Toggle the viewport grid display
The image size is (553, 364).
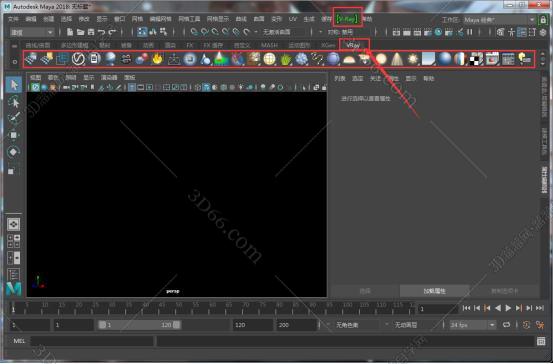(x=132, y=87)
